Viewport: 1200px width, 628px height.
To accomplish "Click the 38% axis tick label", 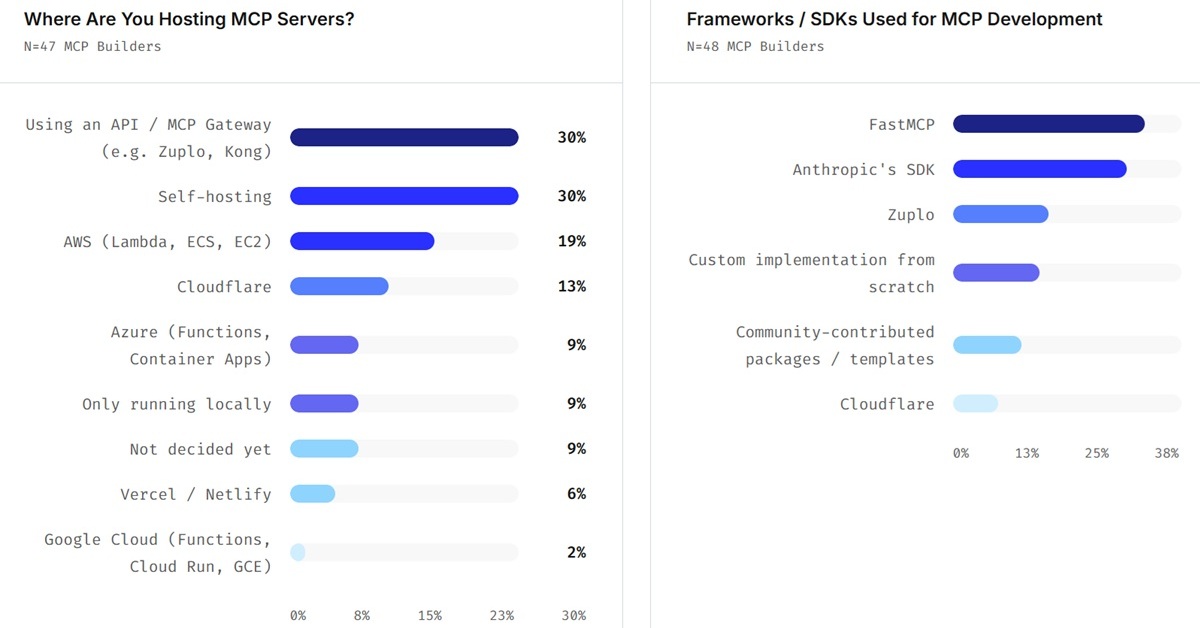I will point(1166,453).
